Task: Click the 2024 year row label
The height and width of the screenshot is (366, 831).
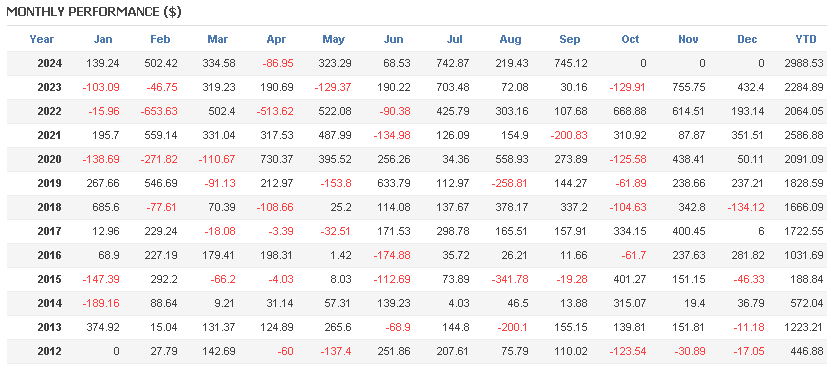Action: (x=50, y=64)
